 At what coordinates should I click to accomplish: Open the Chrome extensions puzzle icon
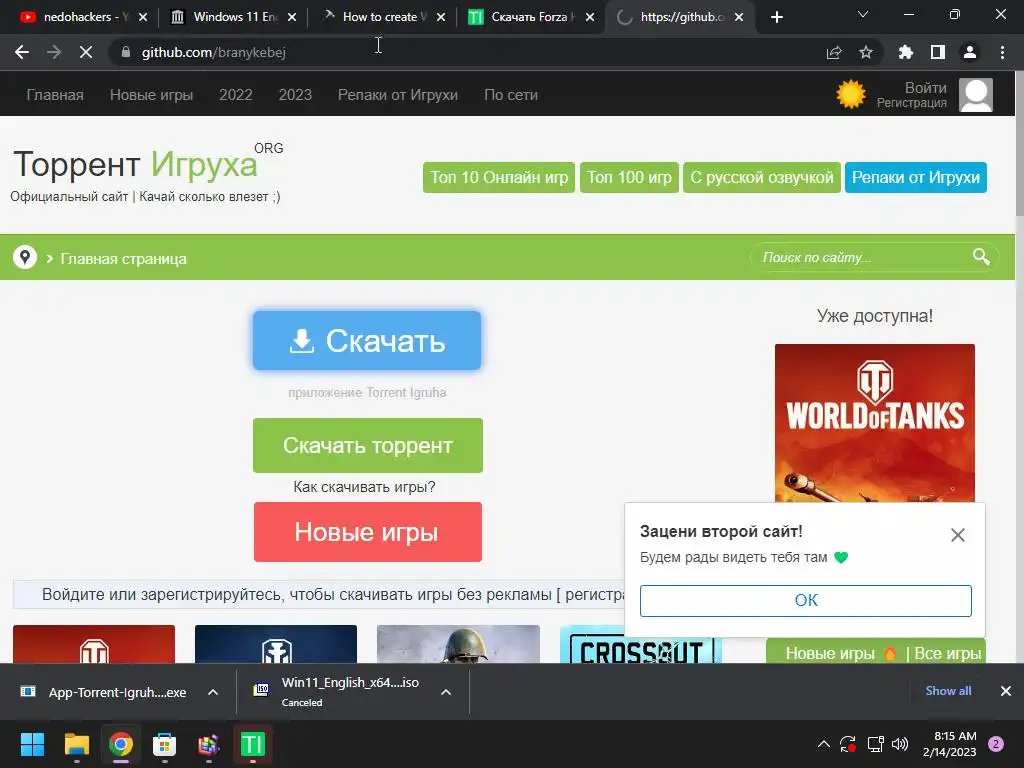[905, 52]
